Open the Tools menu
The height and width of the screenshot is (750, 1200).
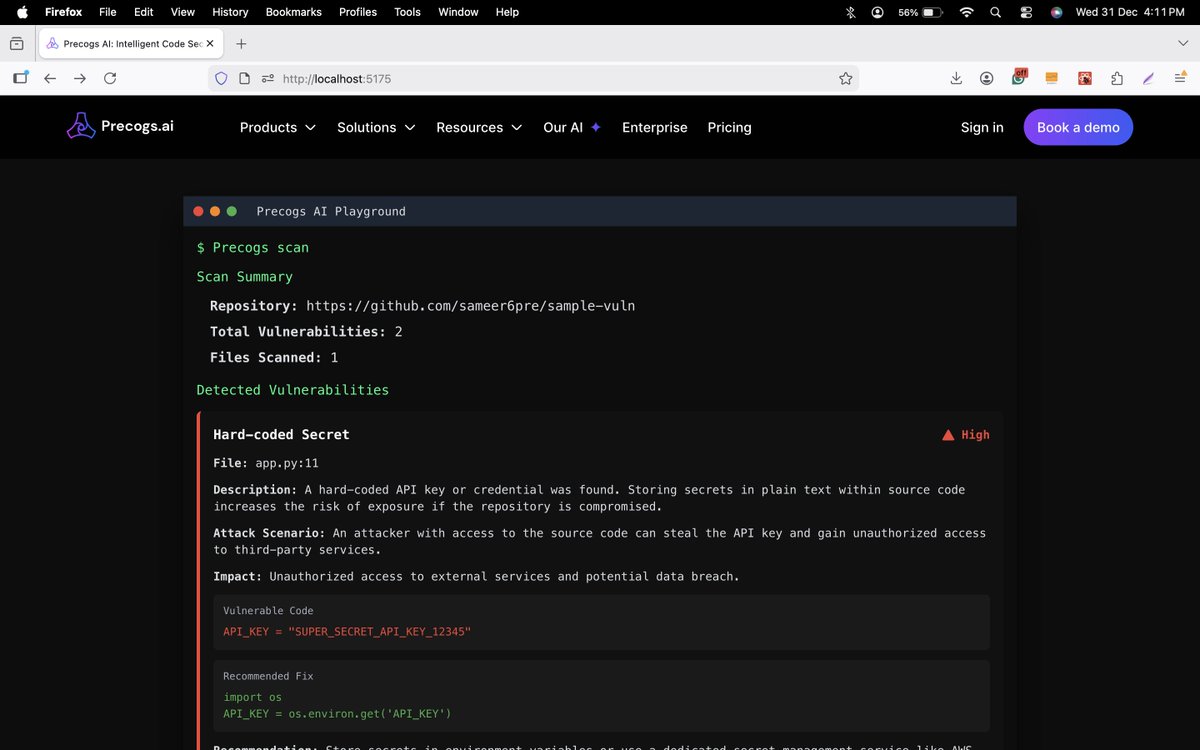[x=407, y=12]
